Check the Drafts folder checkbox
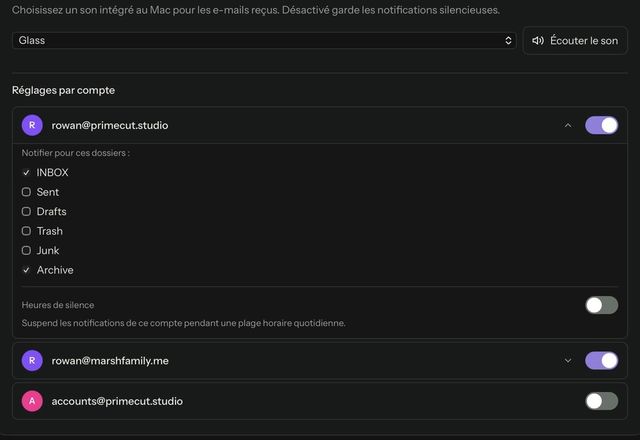This screenshot has width=640, height=440. pyautogui.click(x=26, y=211)
